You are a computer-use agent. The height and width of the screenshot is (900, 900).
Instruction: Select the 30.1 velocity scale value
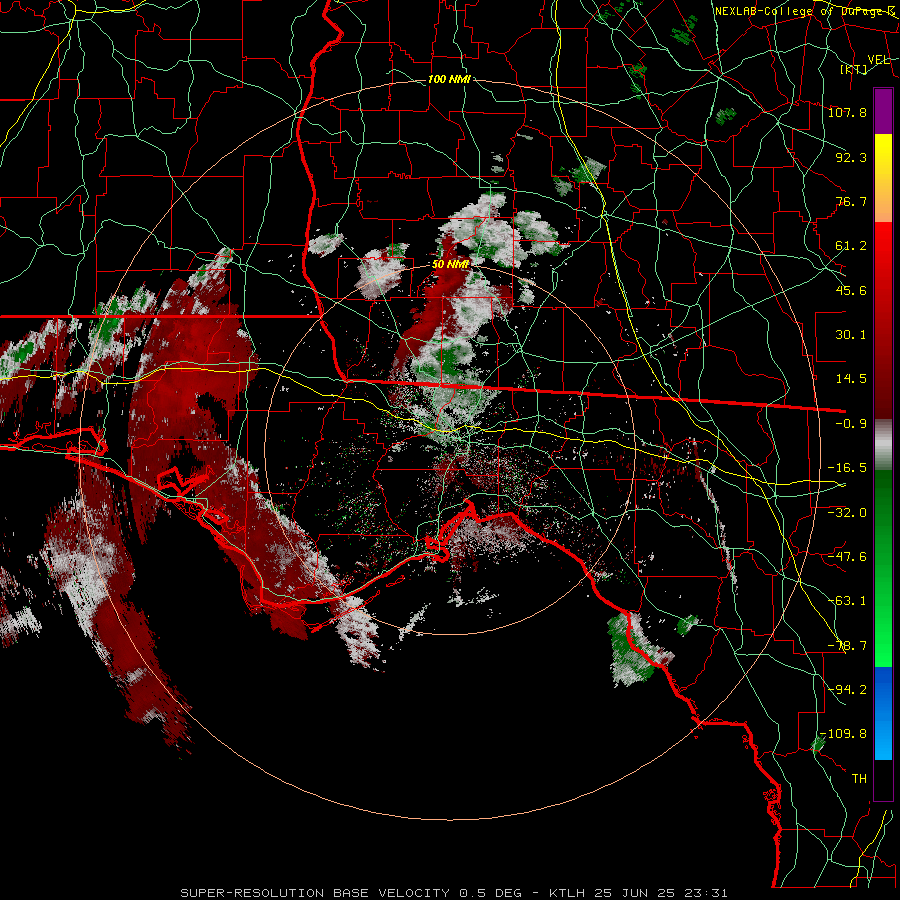[x=851, y=335]
